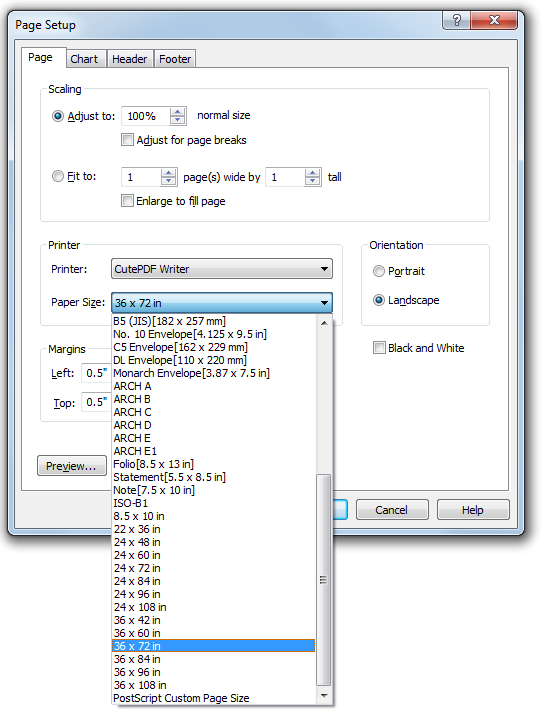Open the Footer tab
The width and height of the screenshot is (543, 713).
(175, 59)
